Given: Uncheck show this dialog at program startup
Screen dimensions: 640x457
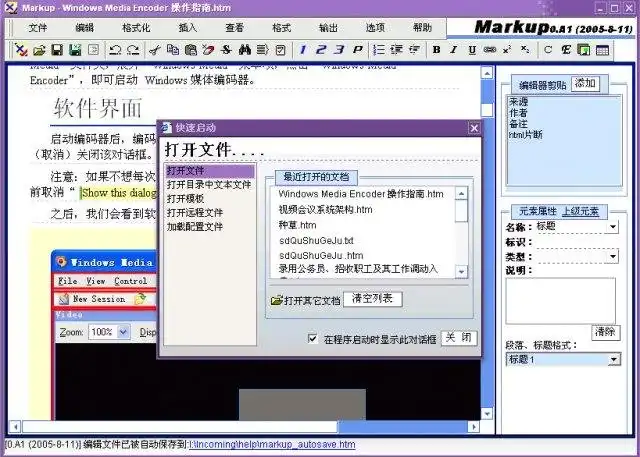Looking at the screenshot, I should (x=313, y=338).
